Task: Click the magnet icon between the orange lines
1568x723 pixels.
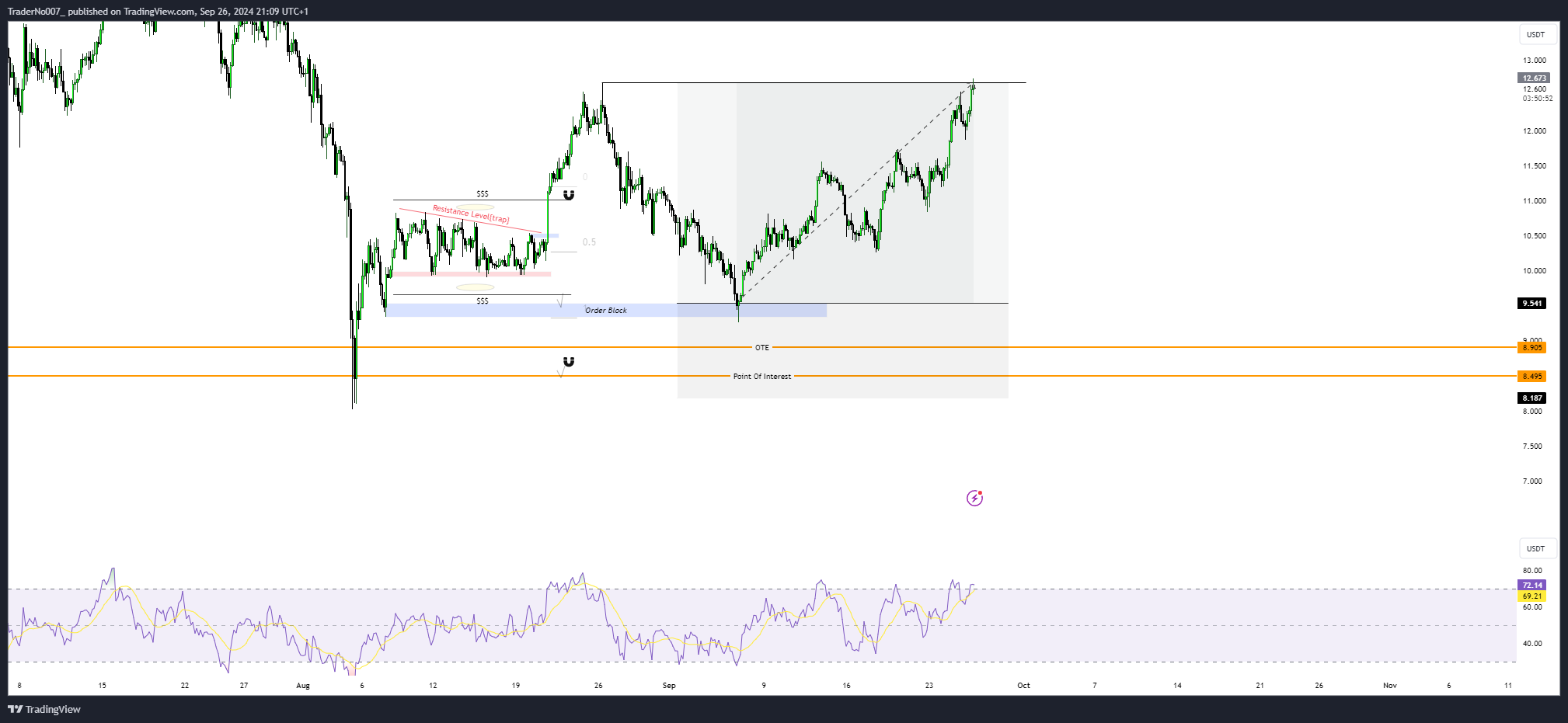Action: click(x=569, y=362)
